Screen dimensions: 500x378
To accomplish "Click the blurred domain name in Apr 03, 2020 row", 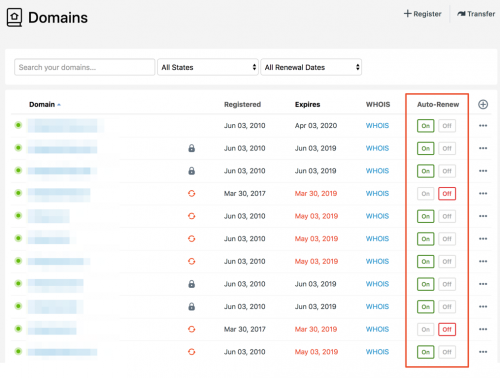I will (65, 126).
